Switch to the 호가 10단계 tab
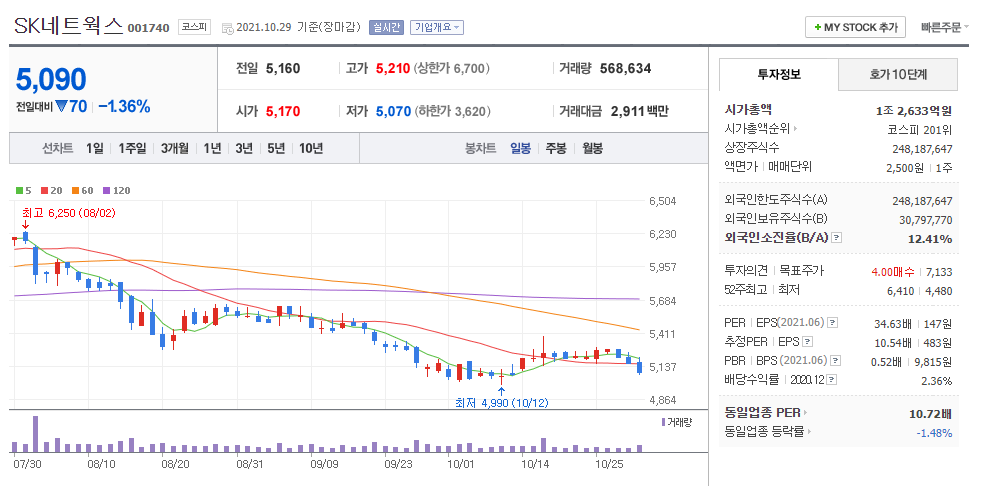 coord(898,75)
